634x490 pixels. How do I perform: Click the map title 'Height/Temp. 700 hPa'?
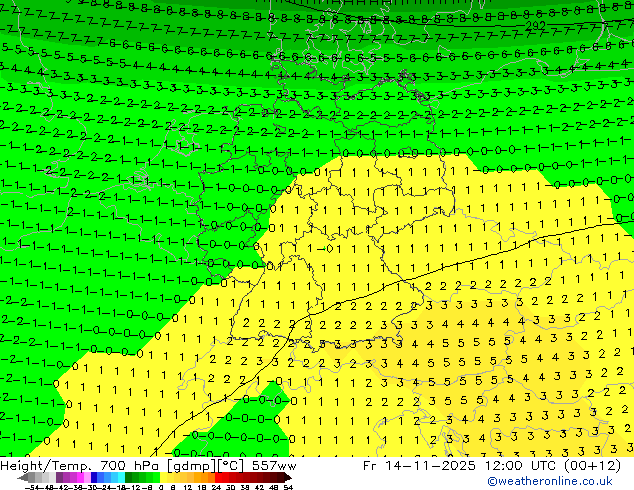tap(80, 466)
